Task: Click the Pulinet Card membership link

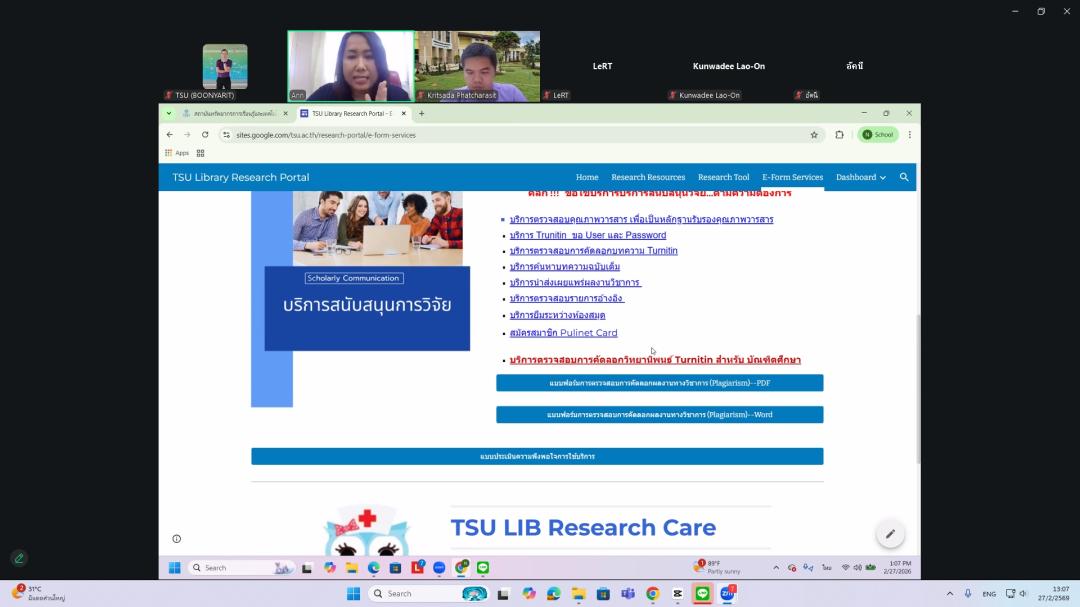Action: pos(563,333)
